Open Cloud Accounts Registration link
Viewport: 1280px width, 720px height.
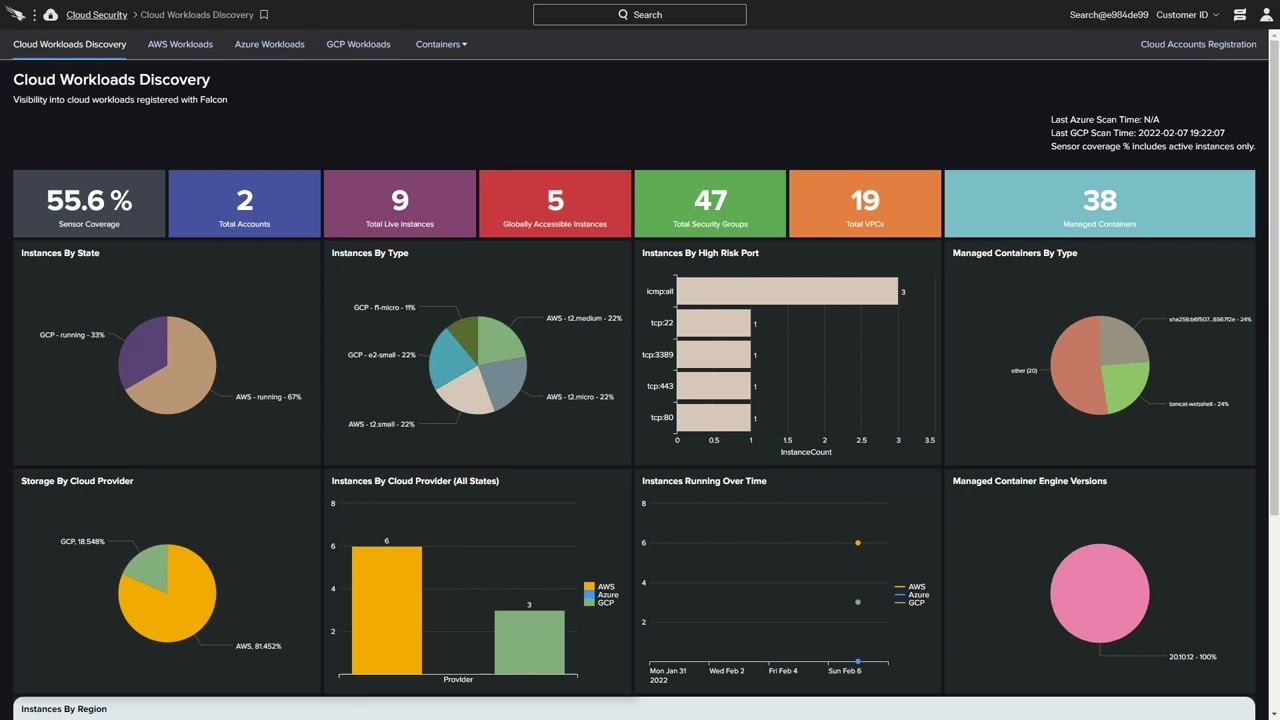point(1198,44)
